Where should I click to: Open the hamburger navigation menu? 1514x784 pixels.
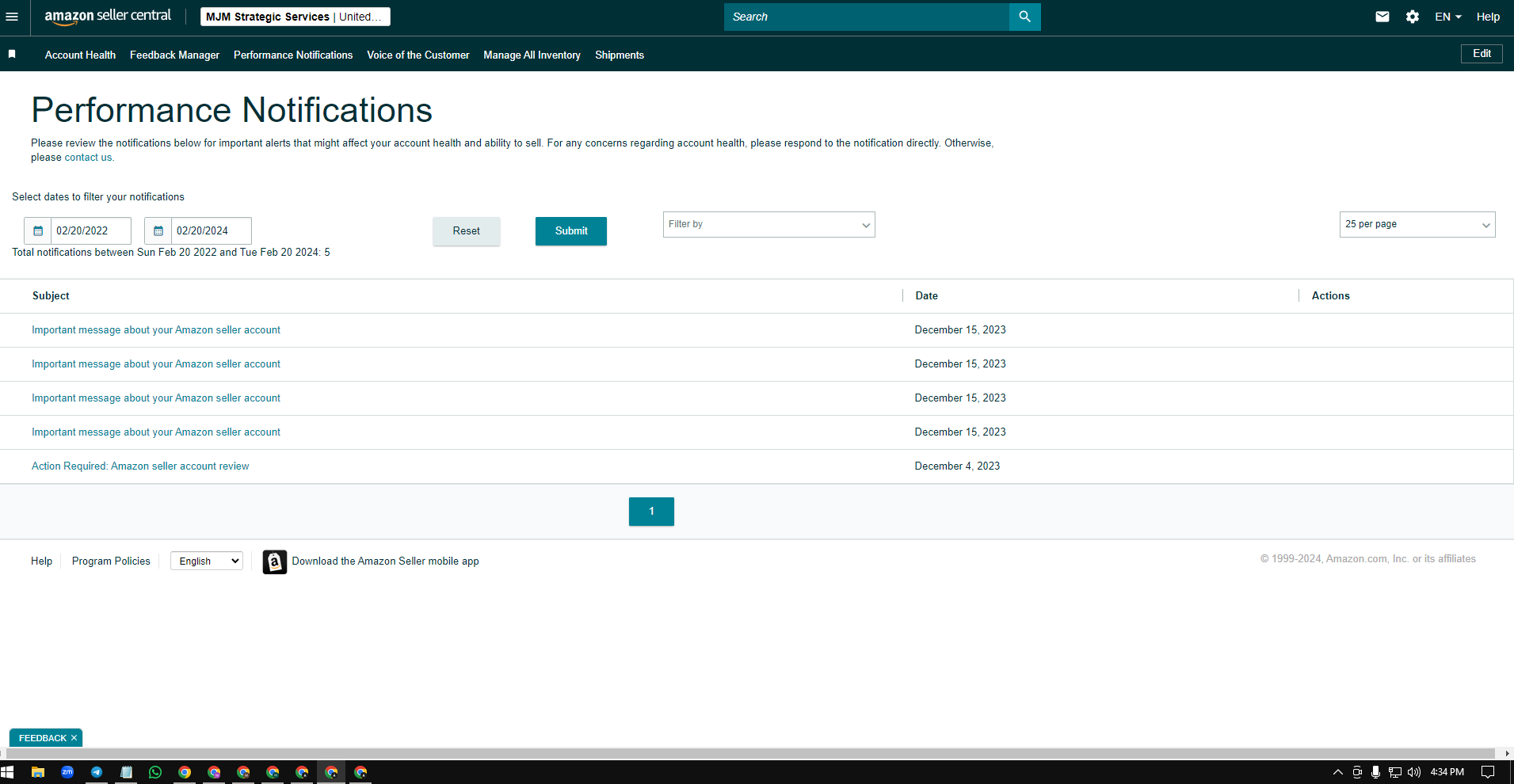12,17
